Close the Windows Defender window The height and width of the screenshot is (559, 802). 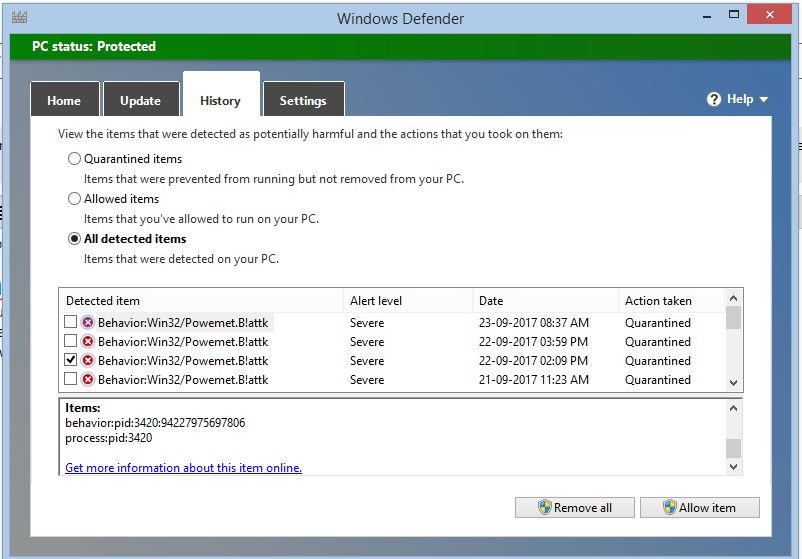point(769,14)
